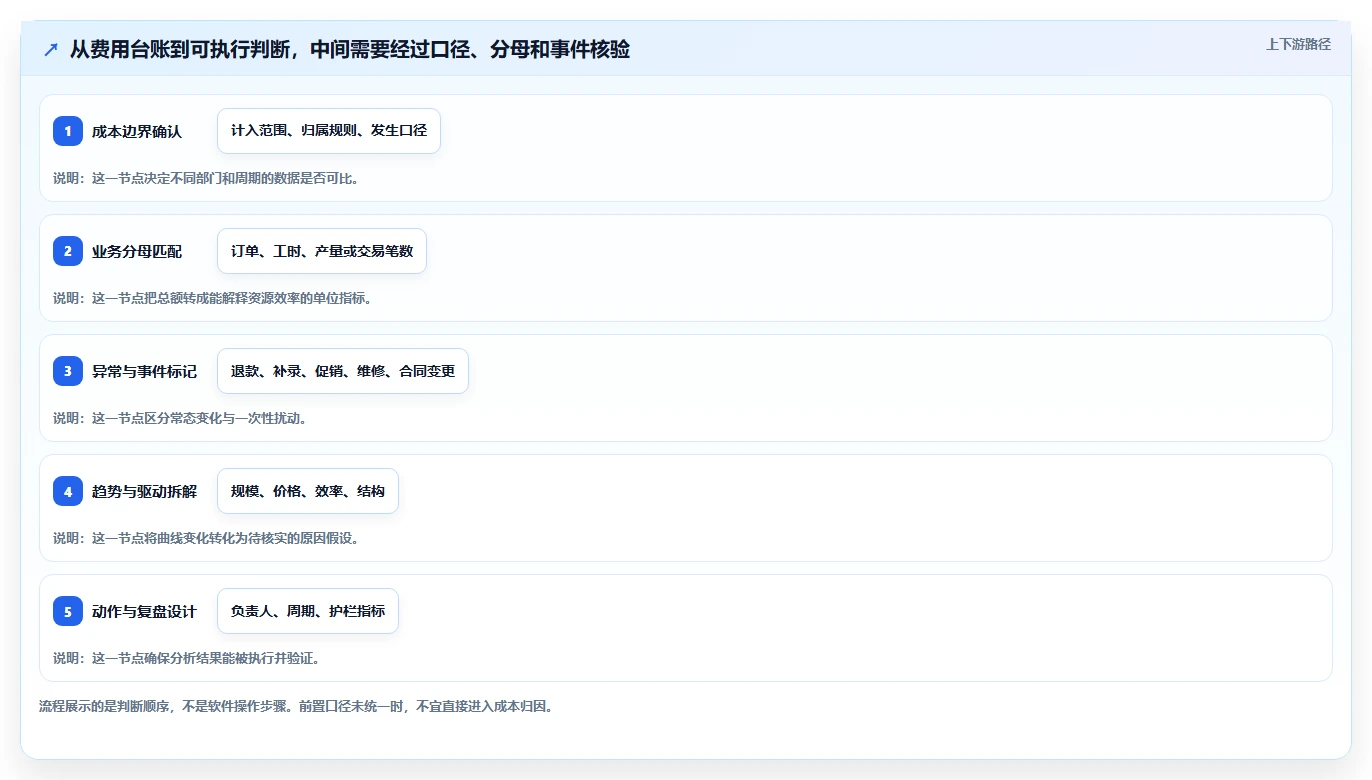Click the 规模、价格、效率、结构 chip
The image size is (1372, 780).
click(308, 491)
